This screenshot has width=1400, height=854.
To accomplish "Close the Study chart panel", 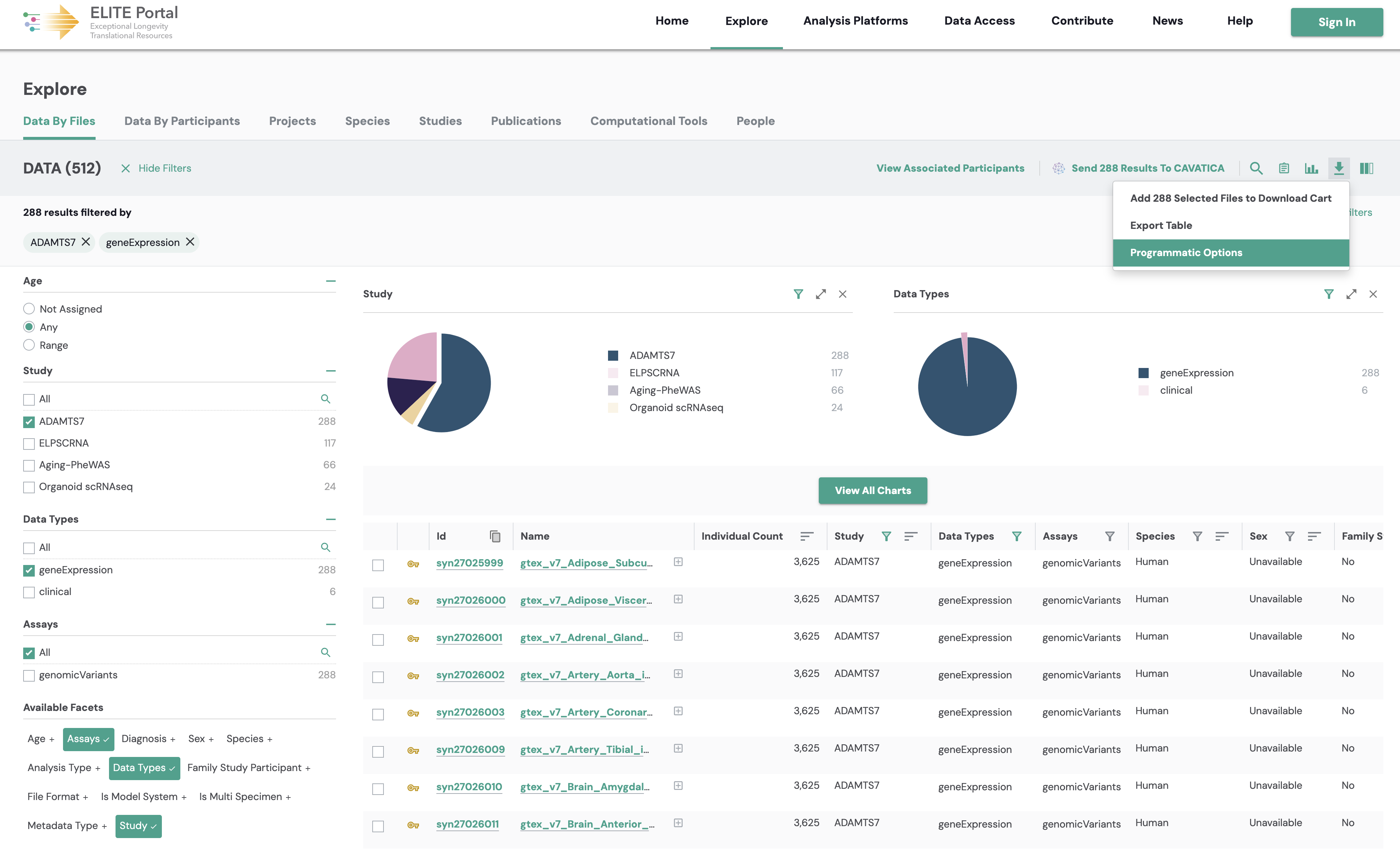I will (x=843, y=294).
